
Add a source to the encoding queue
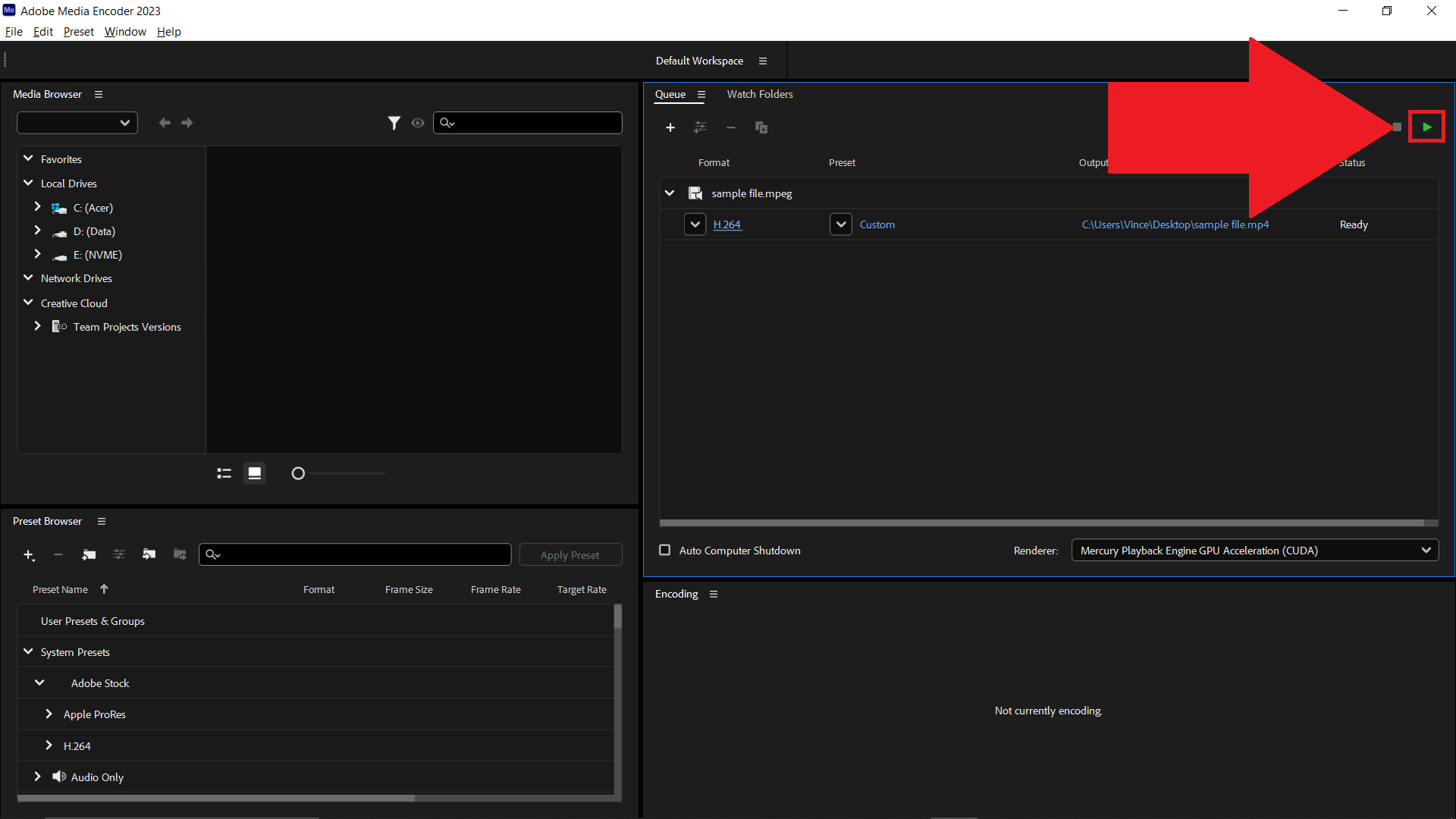[670, 127]
